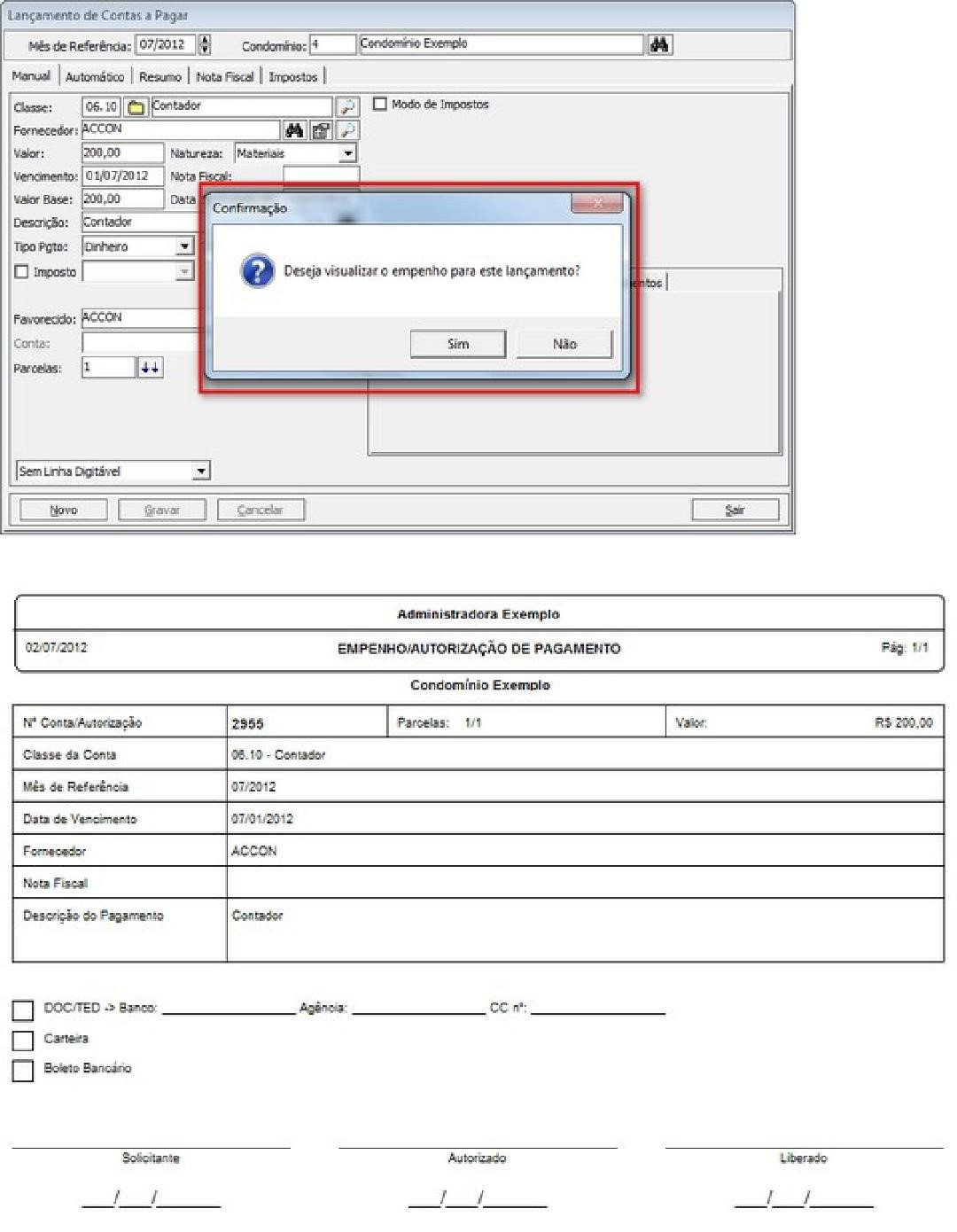The height and width of the screenshot is (1232, 957).
Task: Click the Condomínio Exemplo name field
Action: coord(502,45)
